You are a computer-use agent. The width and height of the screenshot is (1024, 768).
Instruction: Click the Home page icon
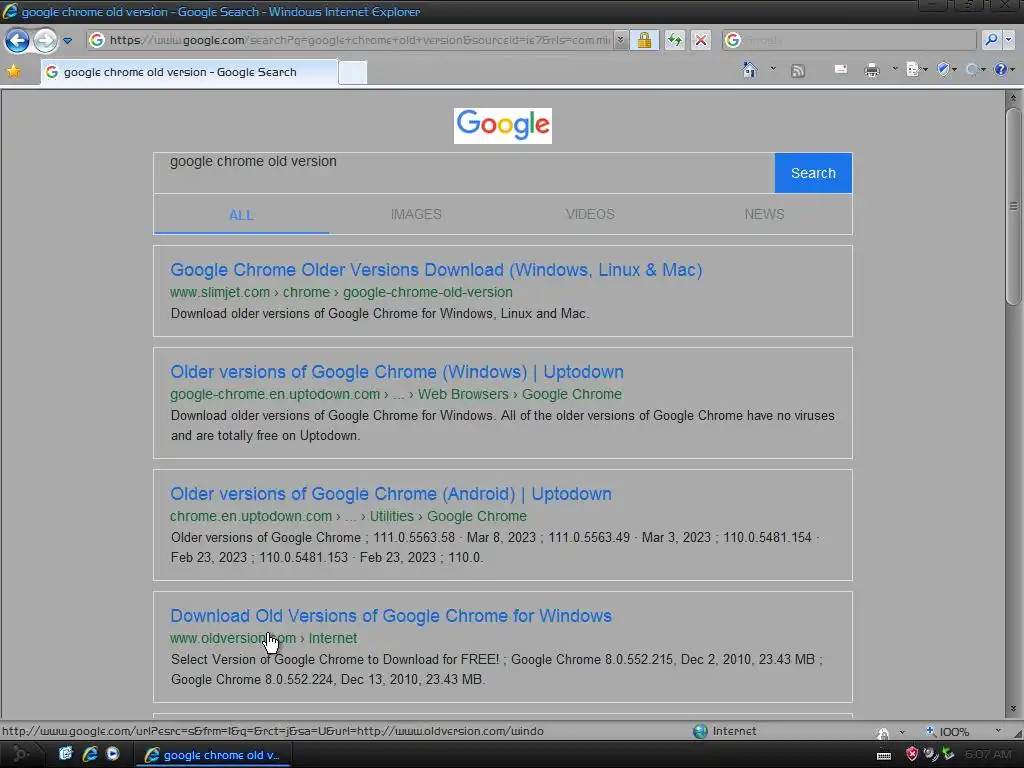[750, 69]
